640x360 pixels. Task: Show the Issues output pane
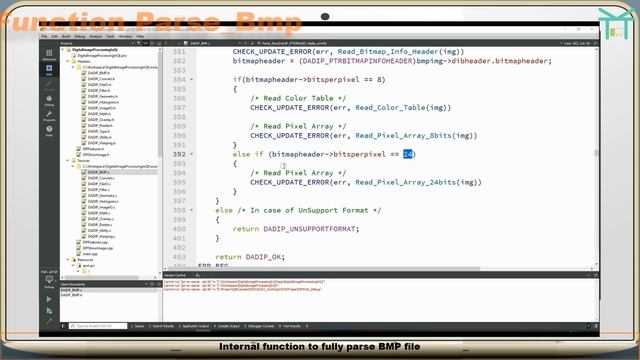pyautogui.click(x=138, y=326)
